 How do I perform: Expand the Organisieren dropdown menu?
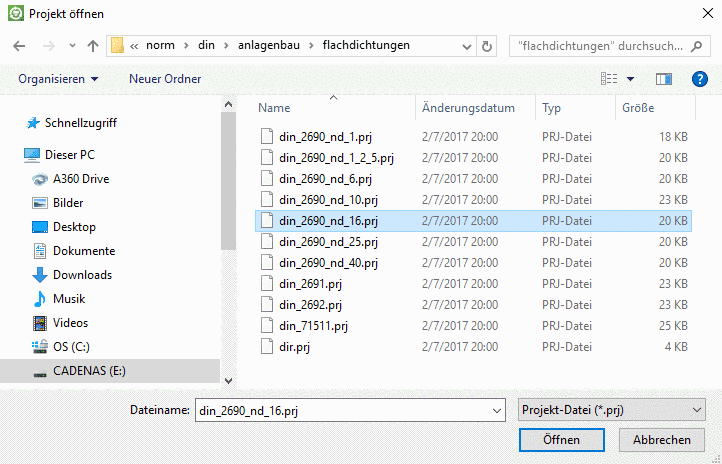pyautogui.click(x=58, y=78)
